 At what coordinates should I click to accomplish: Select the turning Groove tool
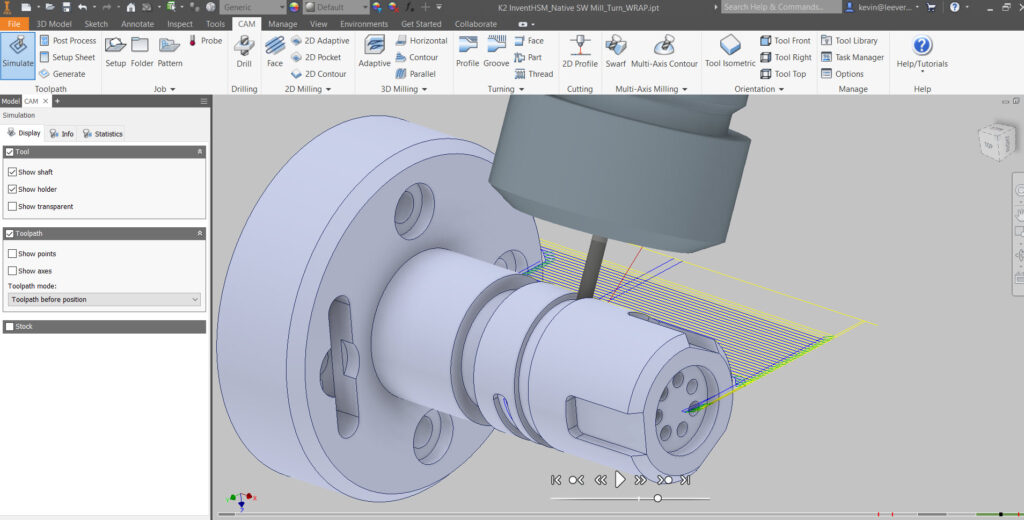click(x=496, y=50)
